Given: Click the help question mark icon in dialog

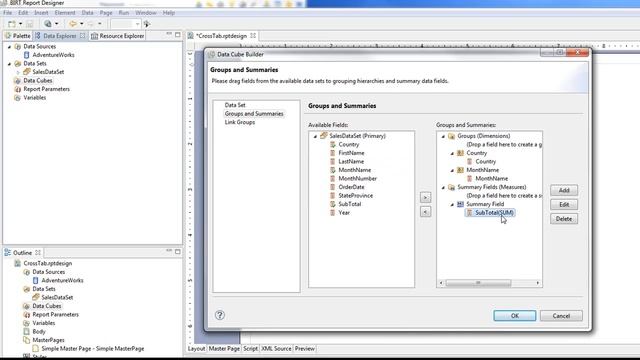Looking at the screenshot, I should tap(220, 315).
